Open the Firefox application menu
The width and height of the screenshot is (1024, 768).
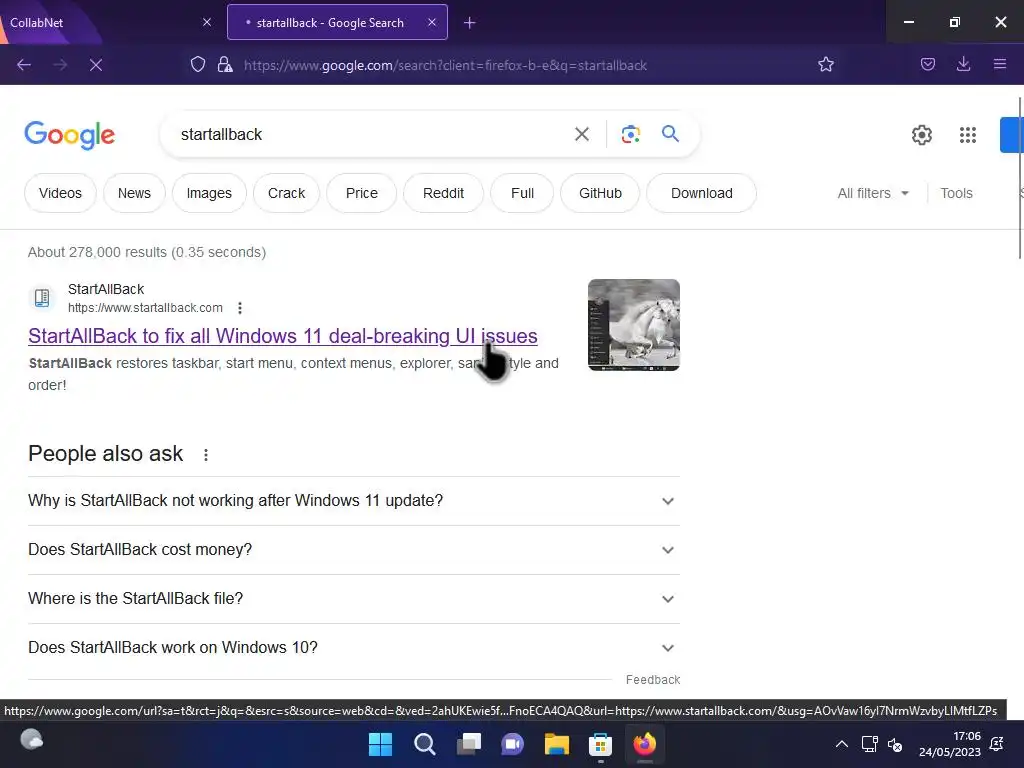(x=1000, y=64)
